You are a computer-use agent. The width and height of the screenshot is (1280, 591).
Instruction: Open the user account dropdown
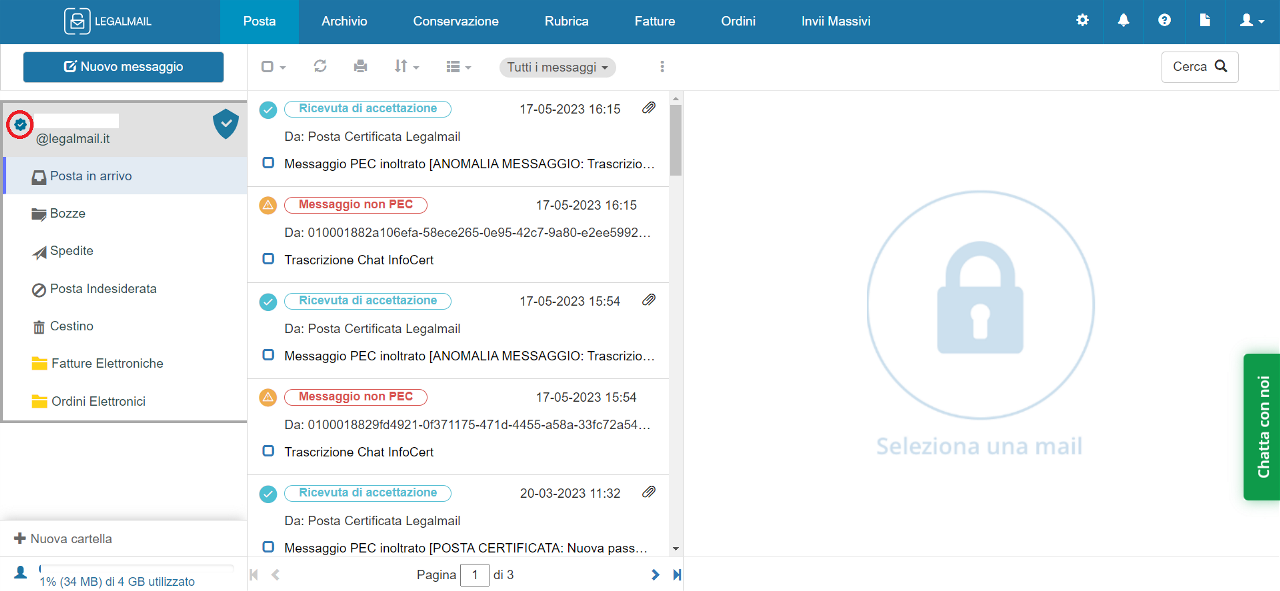(x=1251, y=20)
